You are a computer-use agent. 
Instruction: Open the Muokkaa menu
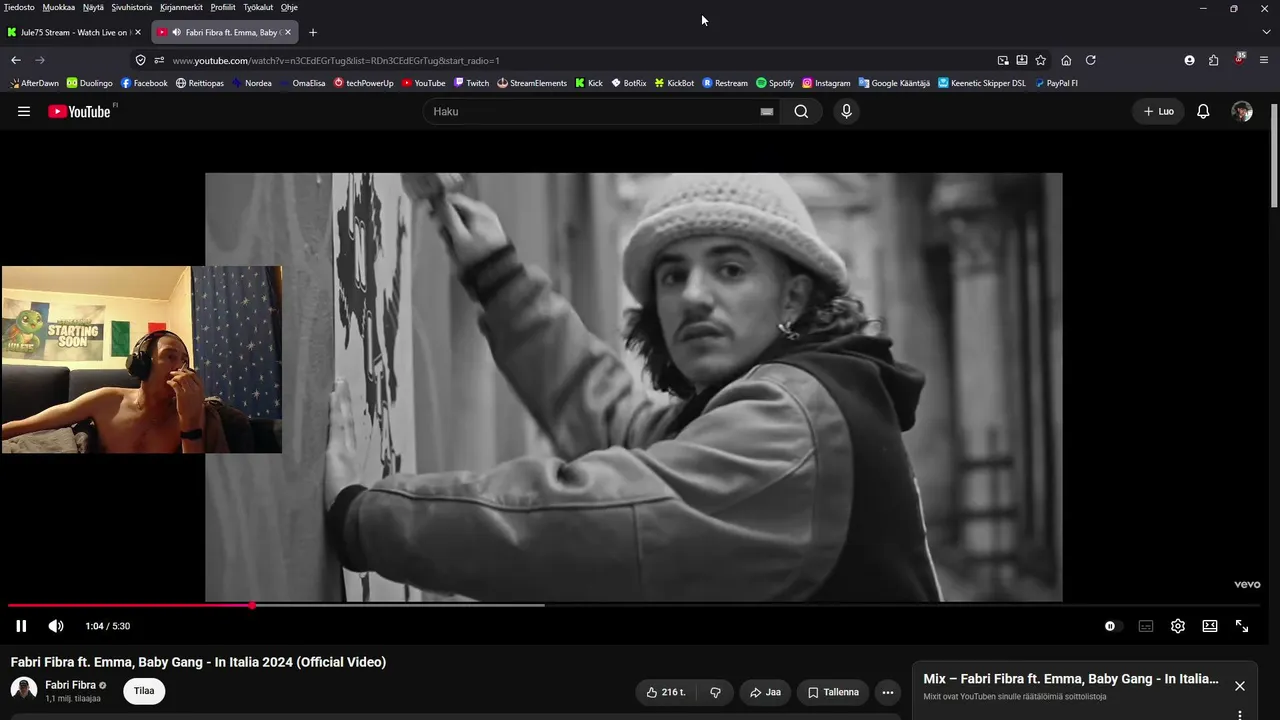[59, 7]
